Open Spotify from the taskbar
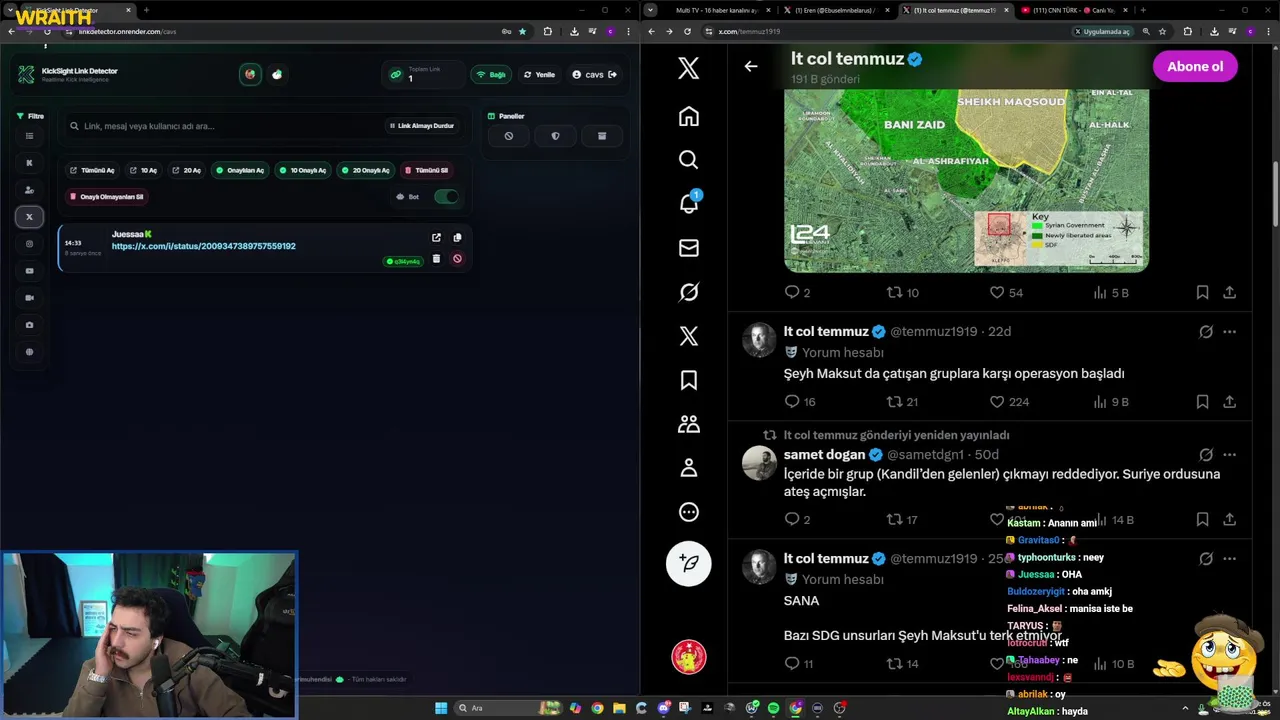Screen dimensions: 1280x720 (x=773, y=708)
